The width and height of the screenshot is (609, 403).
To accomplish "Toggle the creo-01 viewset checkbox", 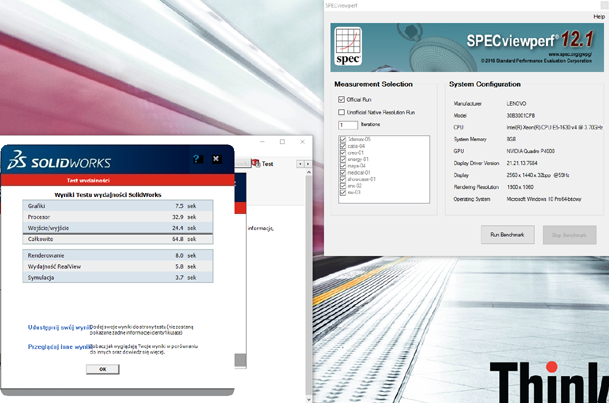I will tap(343, 153).
